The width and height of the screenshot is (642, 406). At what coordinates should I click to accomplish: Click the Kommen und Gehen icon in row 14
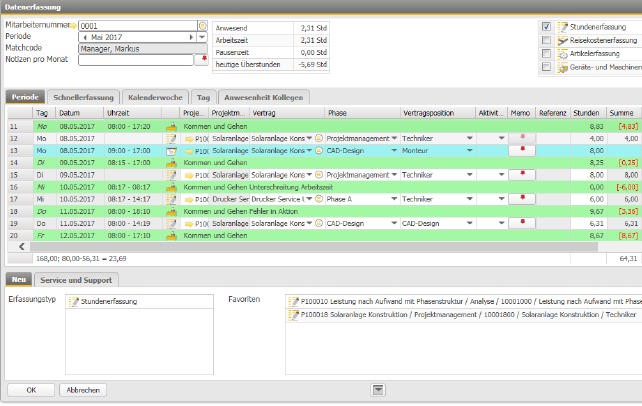pyautogui.click(x=171, y=163)
